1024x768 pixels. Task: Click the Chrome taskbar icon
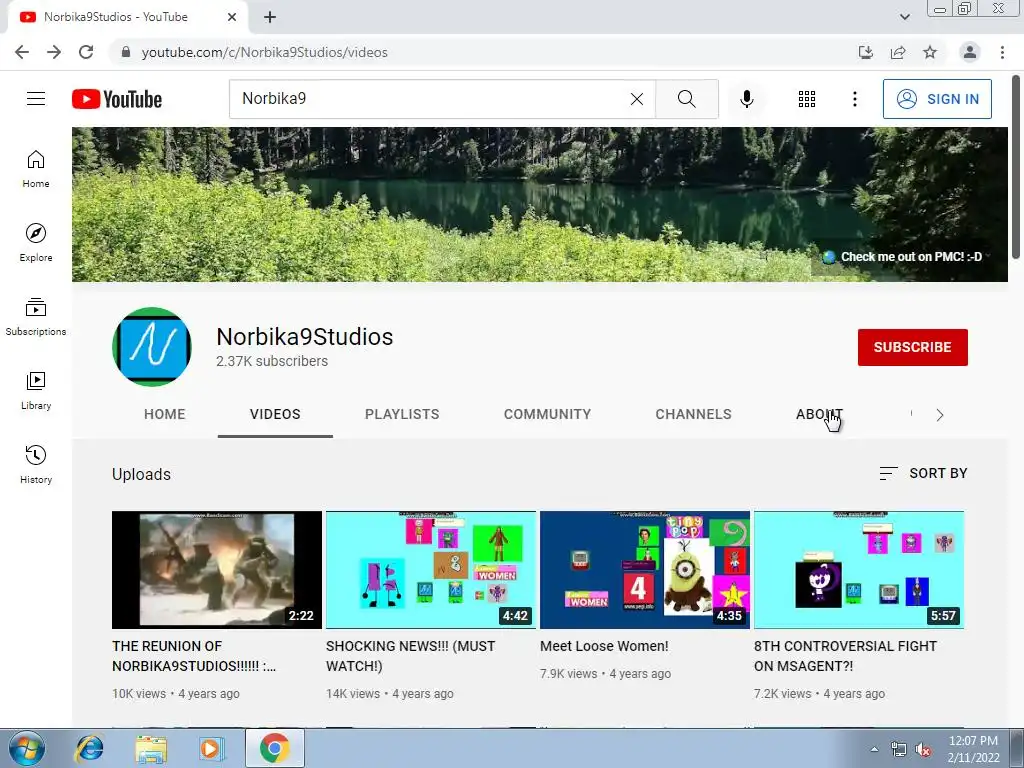click(x=274, y=748)
